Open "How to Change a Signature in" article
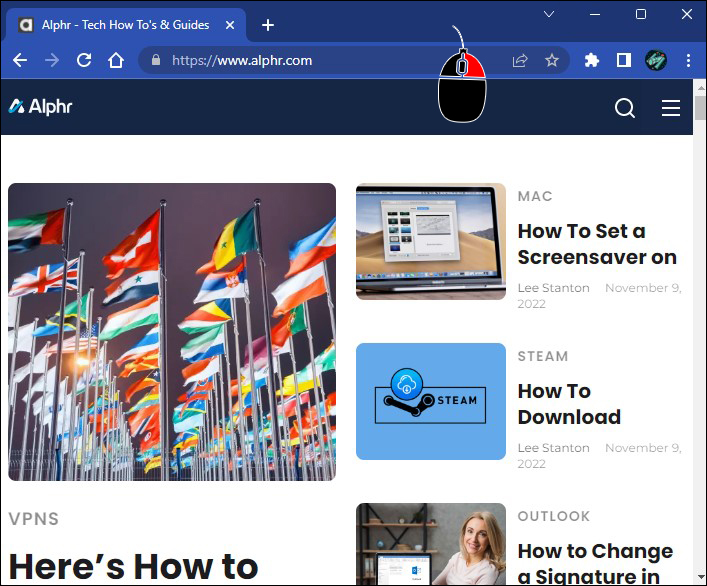 595,563
